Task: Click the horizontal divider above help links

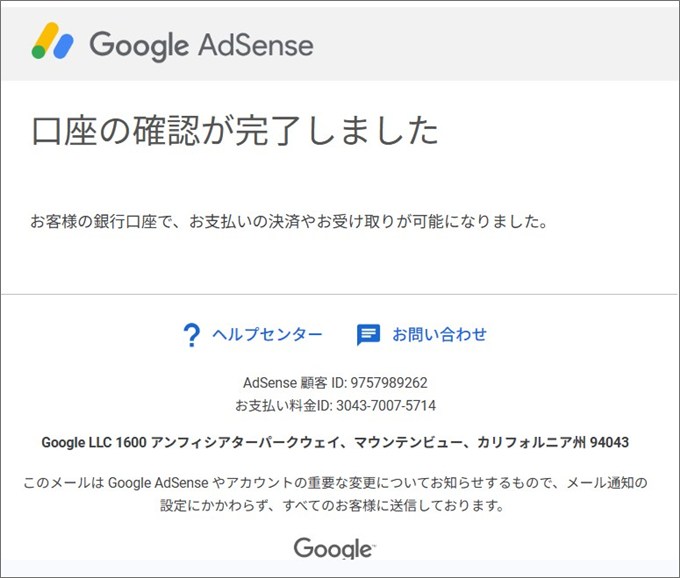Action: 340,294
